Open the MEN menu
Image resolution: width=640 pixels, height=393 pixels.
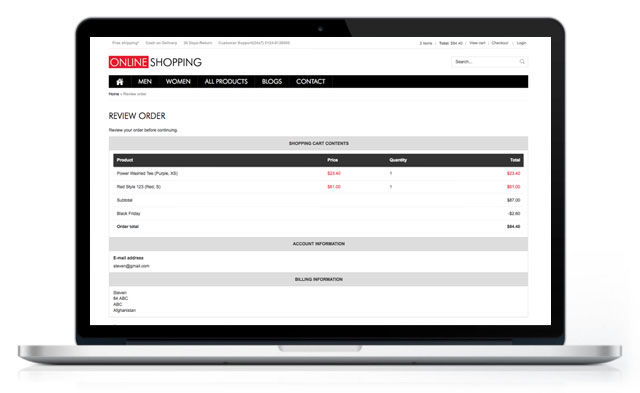(144, 82)
